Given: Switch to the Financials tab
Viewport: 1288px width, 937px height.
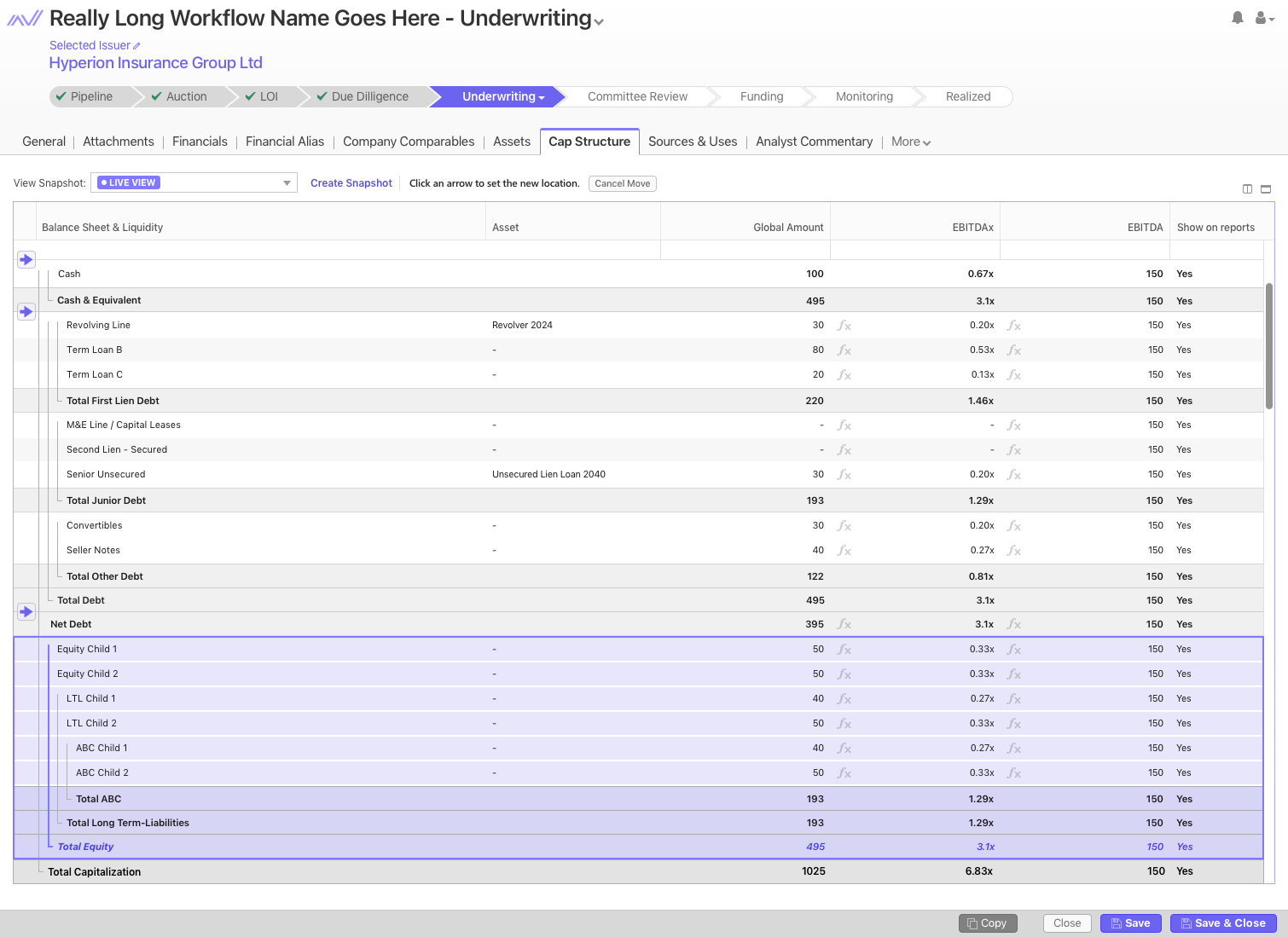Looking at the screenshot, I should pyautogui.click(x=200, y=142).
